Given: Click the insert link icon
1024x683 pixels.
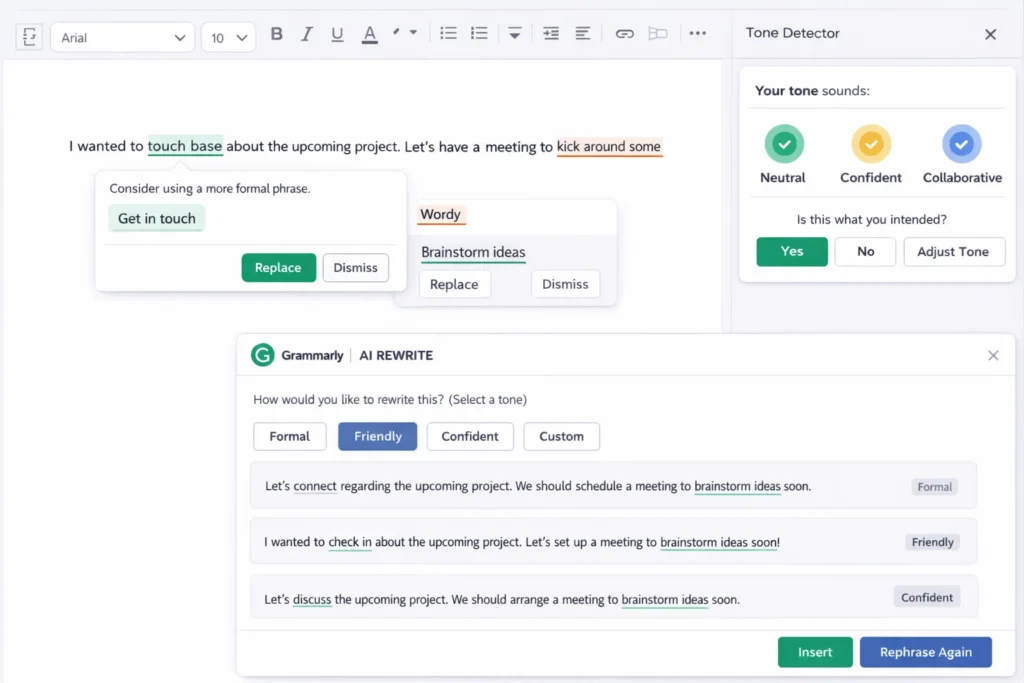Looking at the screenshot, I should click(x=624, y=33).
